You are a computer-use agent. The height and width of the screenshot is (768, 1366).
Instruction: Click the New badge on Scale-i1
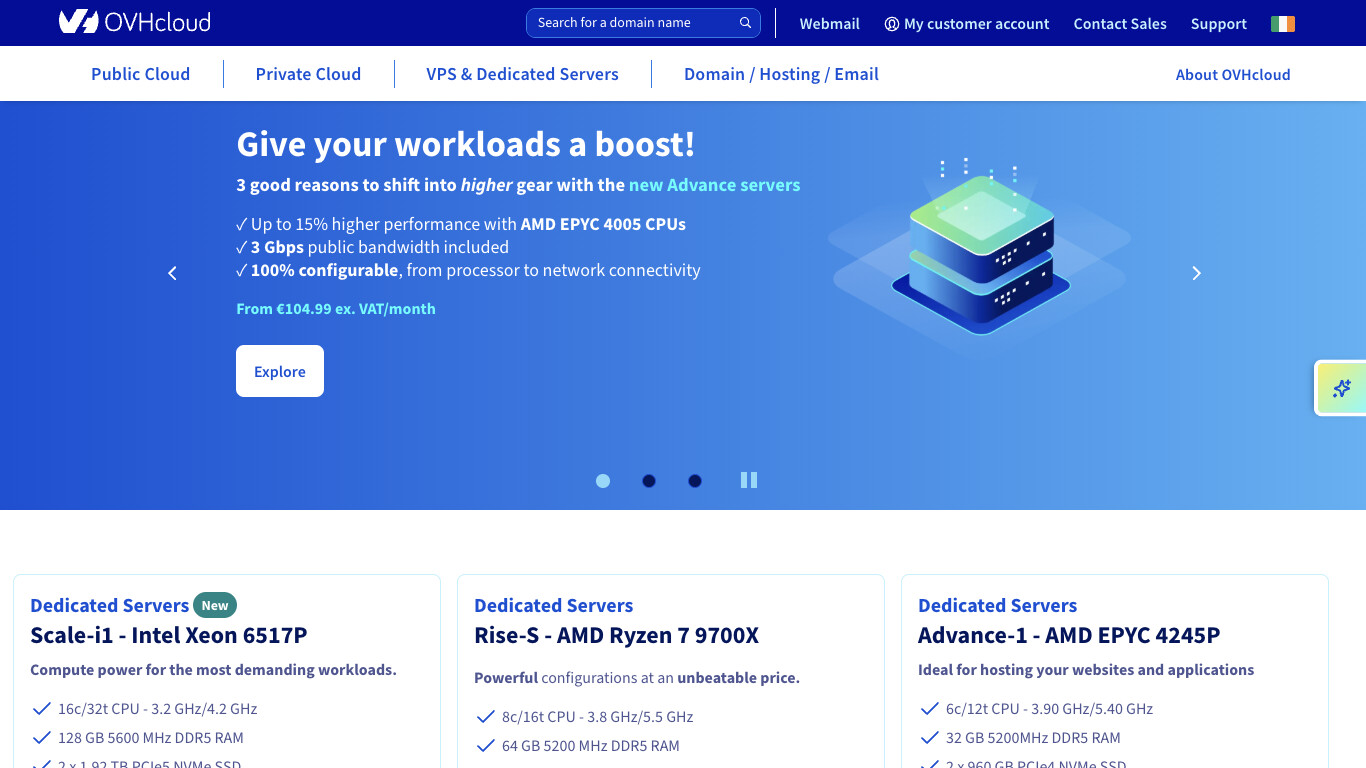(x=215, y=605)
